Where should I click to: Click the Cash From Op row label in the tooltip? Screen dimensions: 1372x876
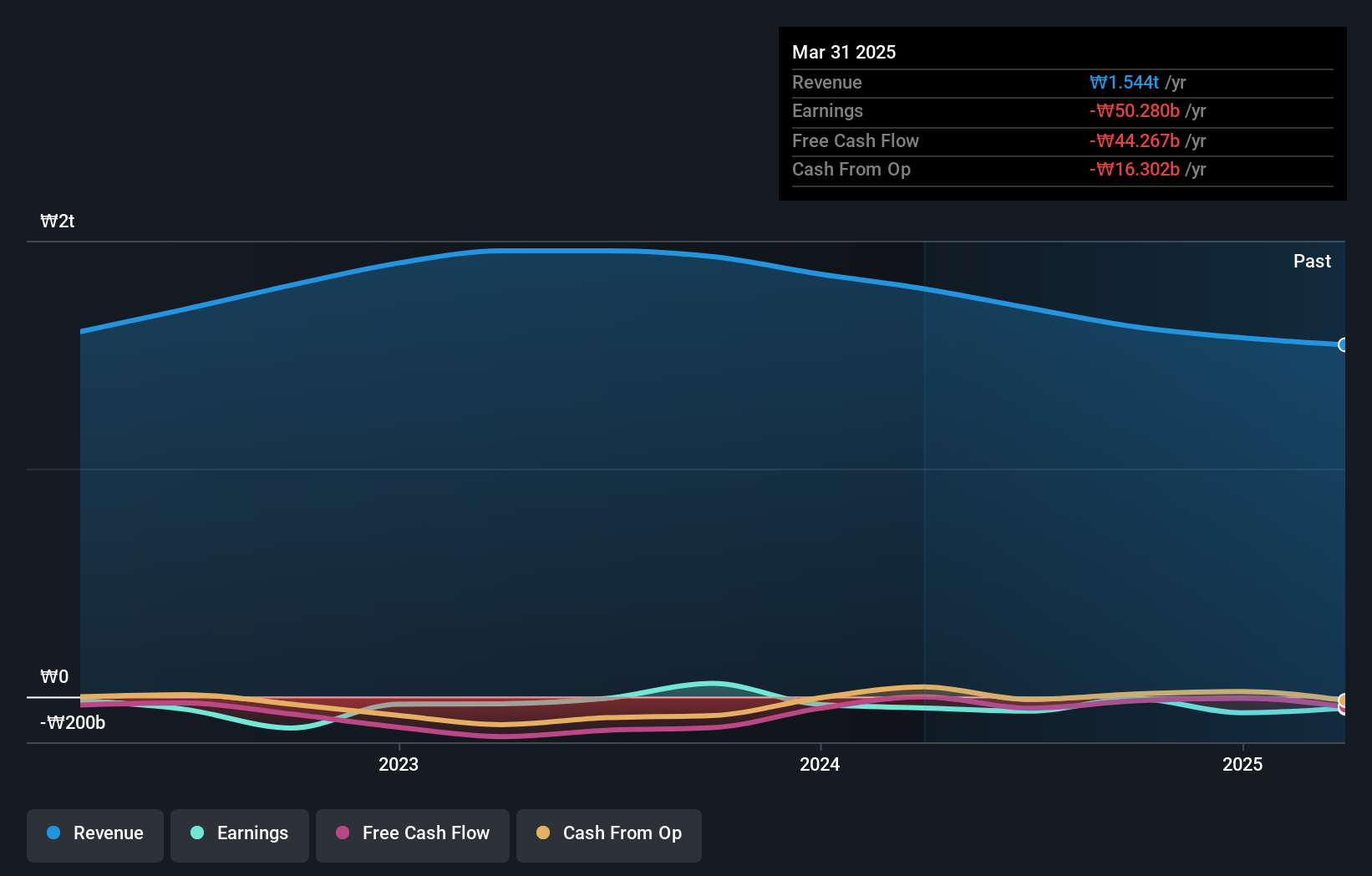[x=851, y=169]
